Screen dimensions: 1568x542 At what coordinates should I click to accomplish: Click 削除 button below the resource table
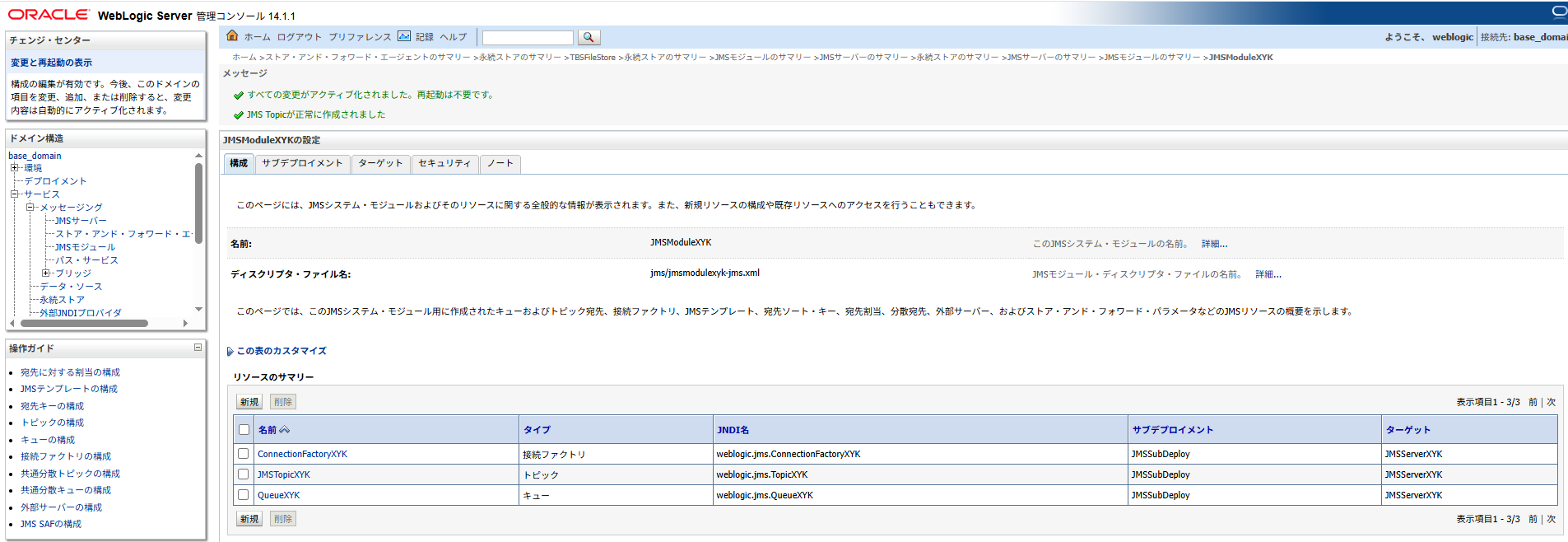pyautogui.click(x=283, y=519)
